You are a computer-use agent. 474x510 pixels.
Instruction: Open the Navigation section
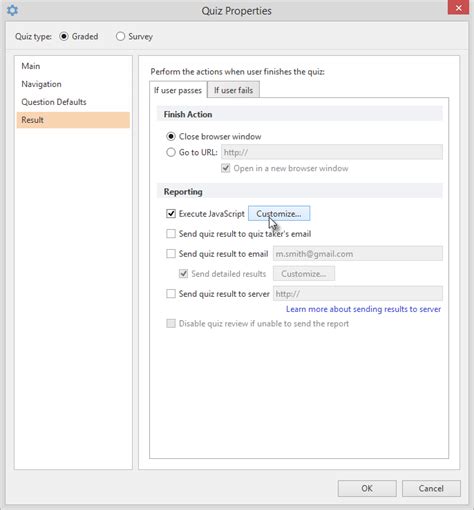point(73,84)
